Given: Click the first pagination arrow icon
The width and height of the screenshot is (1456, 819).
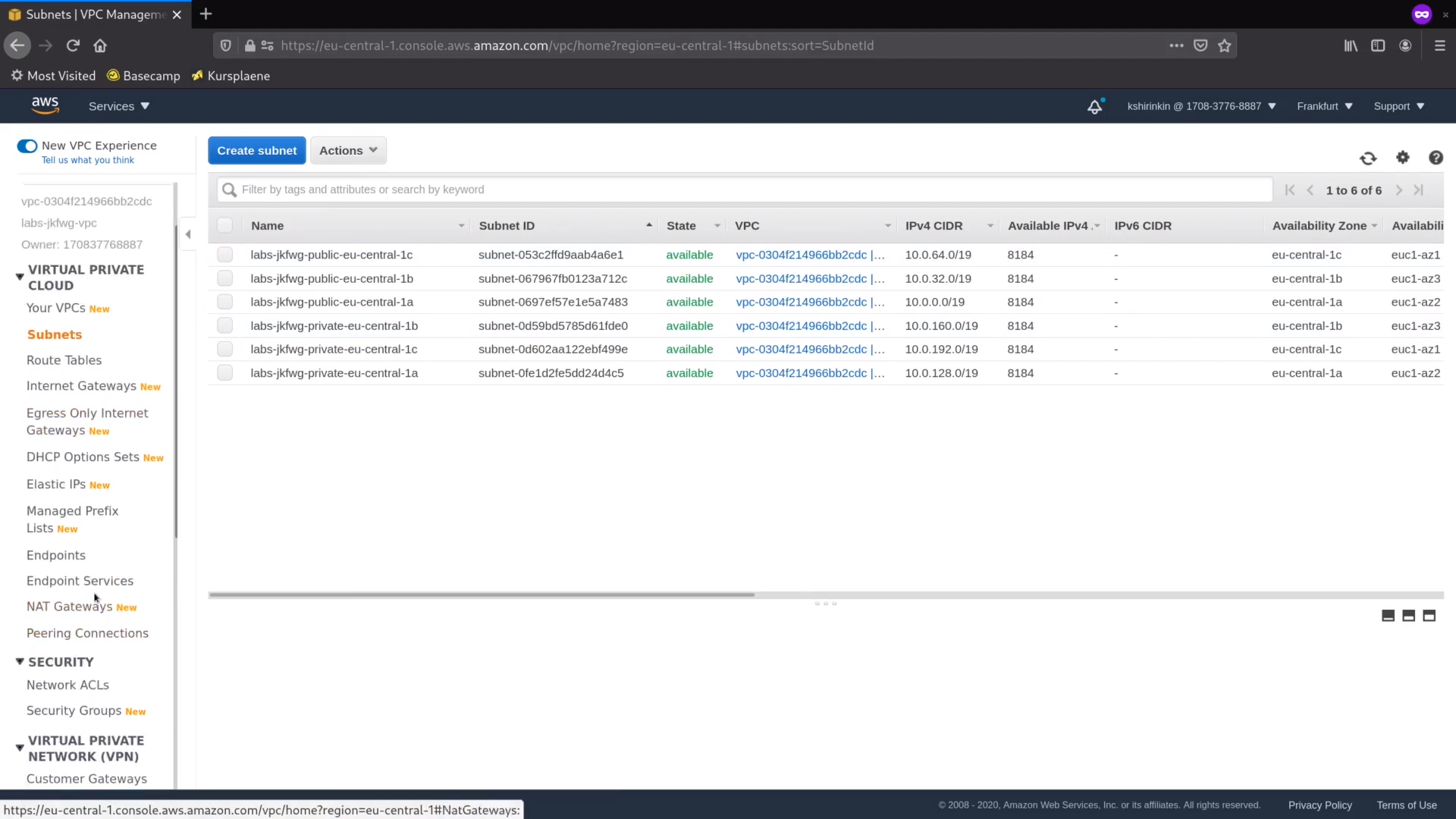Looking at the screenshot, I should [1290, 190].
